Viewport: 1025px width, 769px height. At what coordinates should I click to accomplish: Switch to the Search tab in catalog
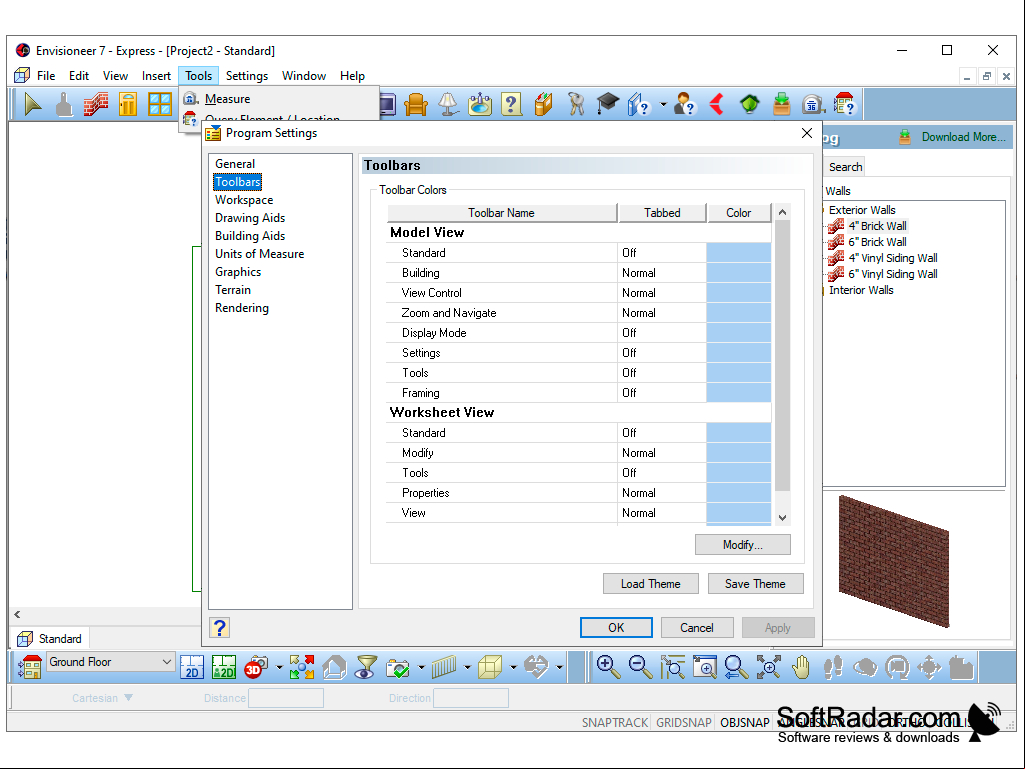pyautogui.click(x=845, y=167)
